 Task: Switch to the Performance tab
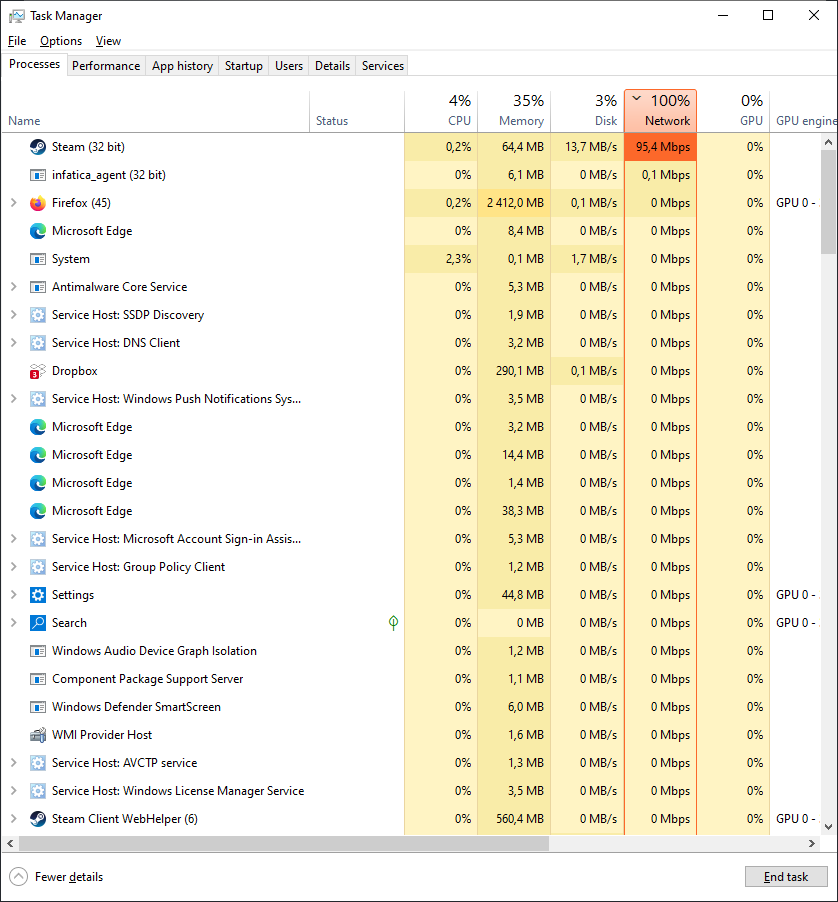click(x=106, y=66)
